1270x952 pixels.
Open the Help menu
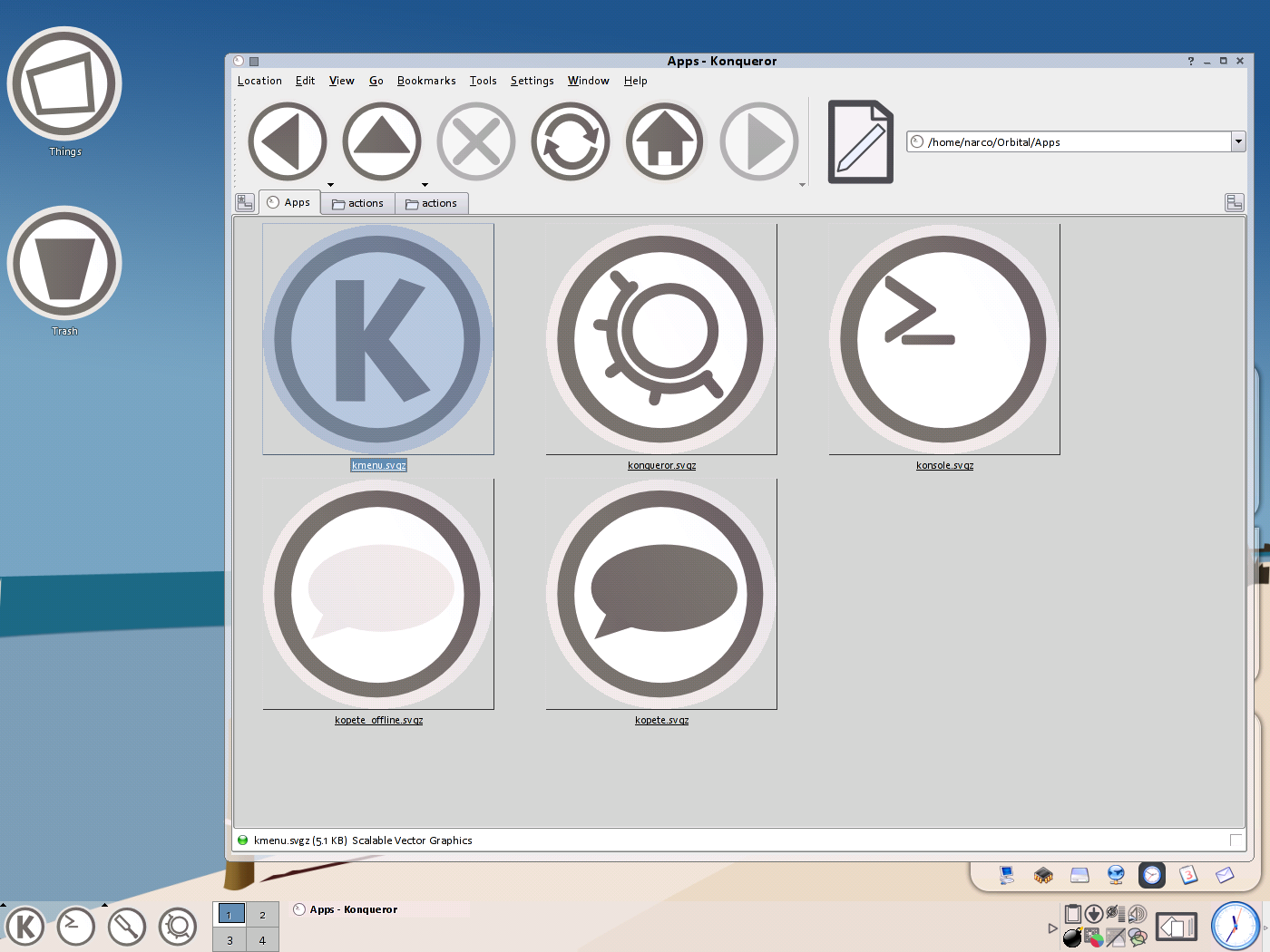(635, 81)
